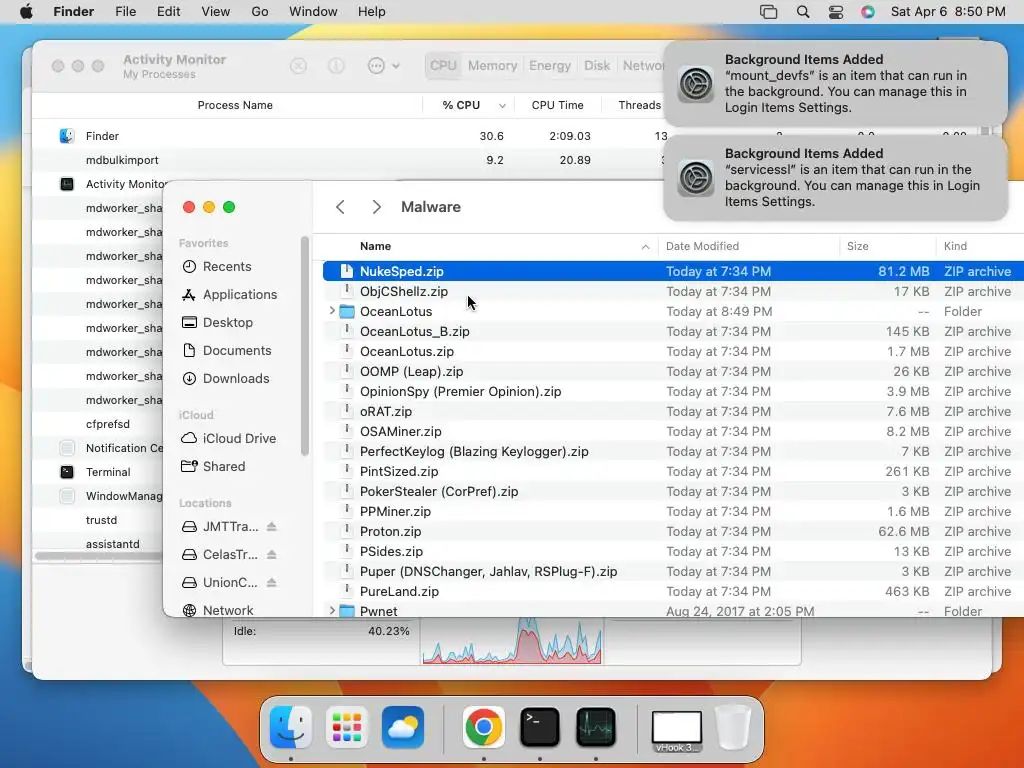This screenshot has height=768, width=1024.
Task: Open the ellipsis action menu in Activity Monitor
Action: [x=383, y=66]
